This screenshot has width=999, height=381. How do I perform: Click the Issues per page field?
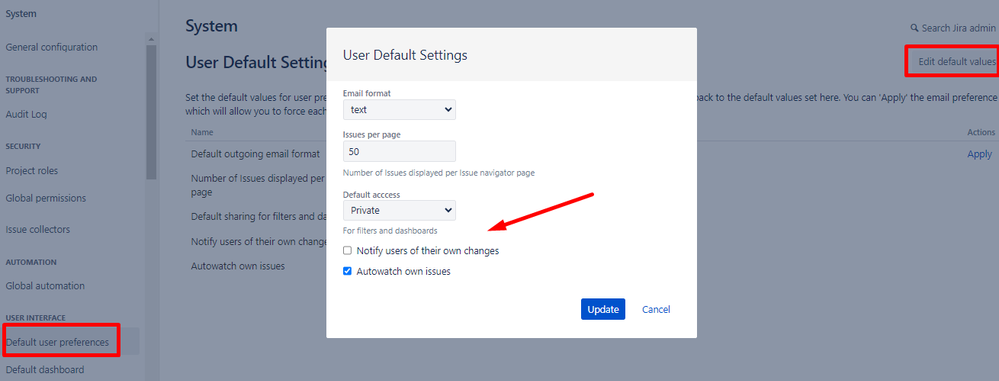399,152
